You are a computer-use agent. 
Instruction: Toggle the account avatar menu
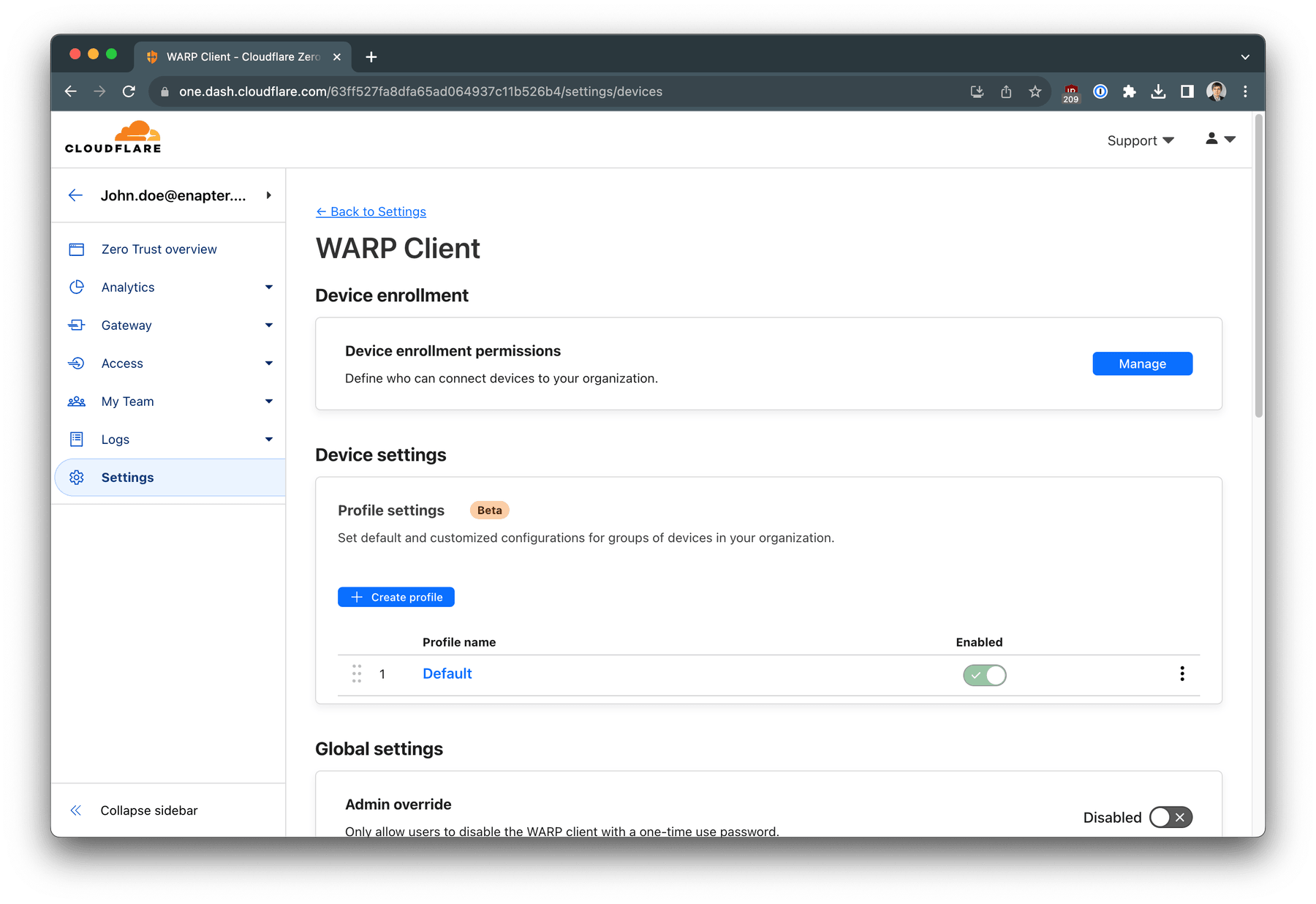pos(1219,139)
